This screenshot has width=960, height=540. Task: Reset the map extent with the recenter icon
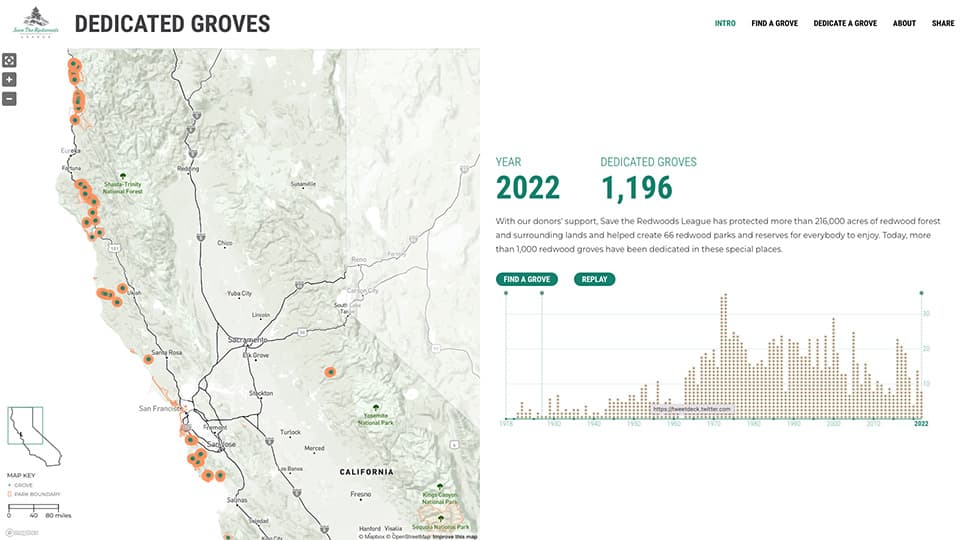9,60
